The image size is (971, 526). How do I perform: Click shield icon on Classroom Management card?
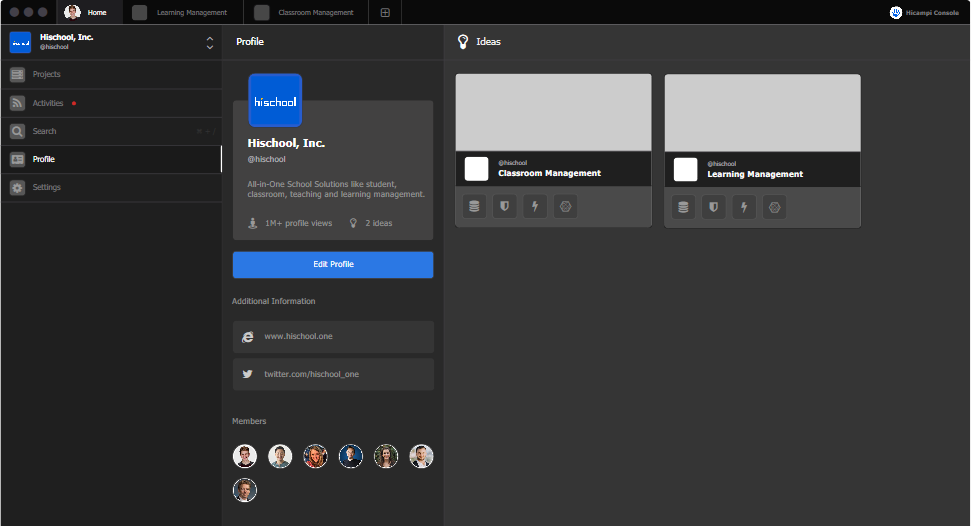[504, 207]
